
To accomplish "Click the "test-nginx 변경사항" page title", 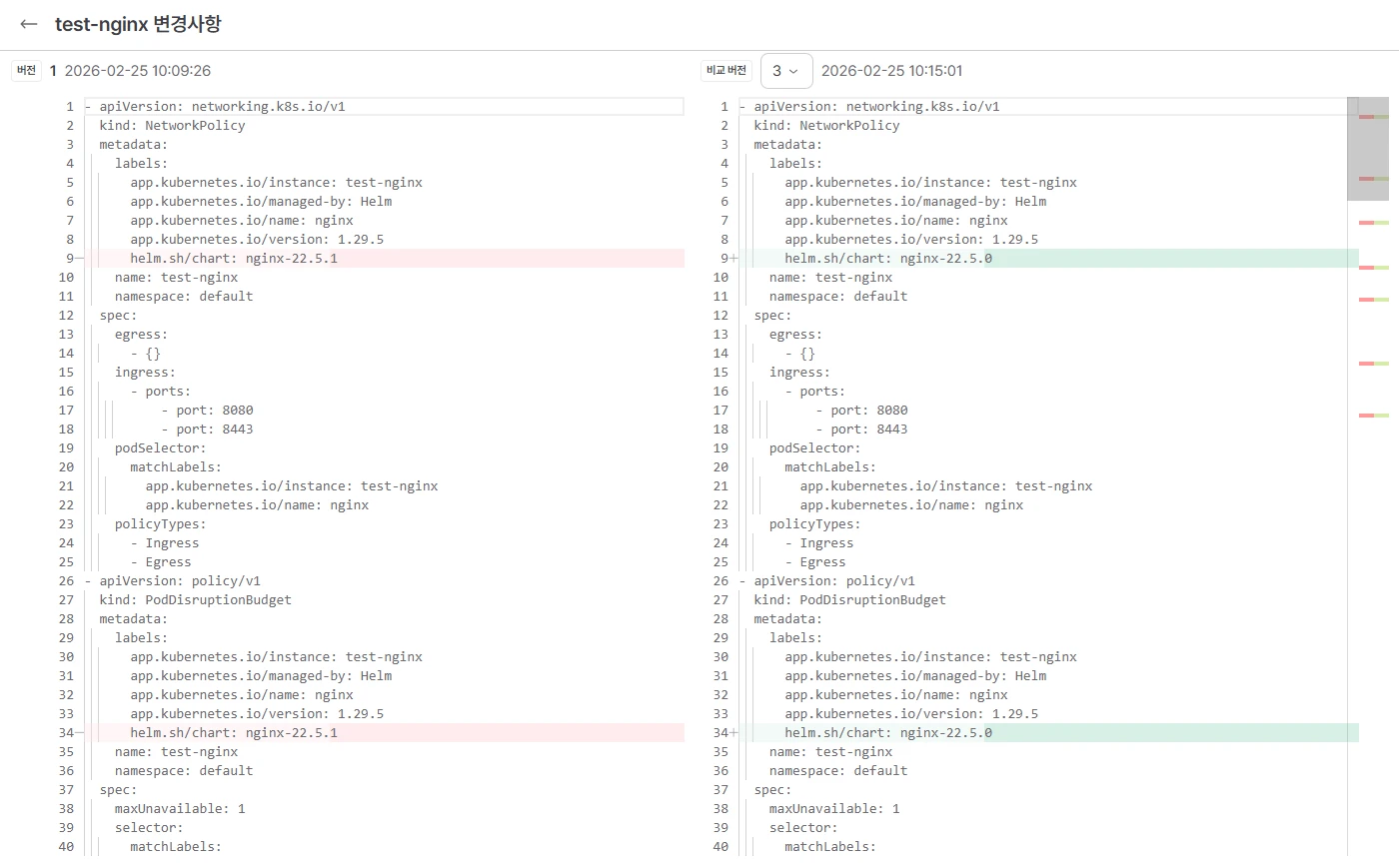I will coord(138,24).
